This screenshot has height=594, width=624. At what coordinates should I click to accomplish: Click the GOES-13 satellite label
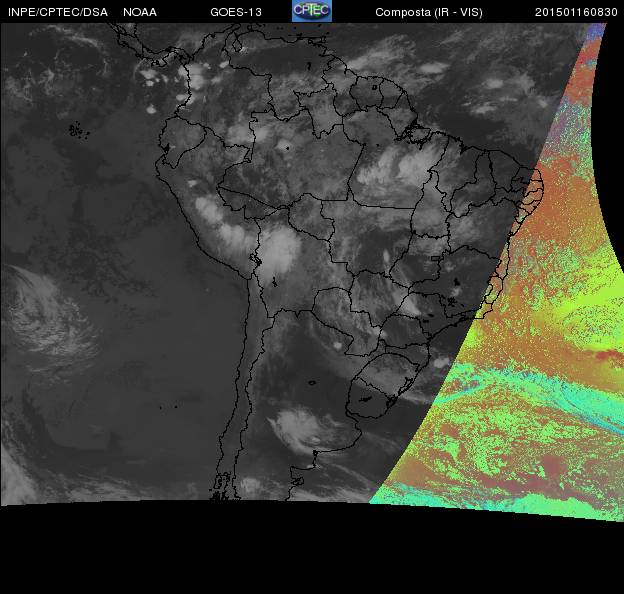coord(236,12)
